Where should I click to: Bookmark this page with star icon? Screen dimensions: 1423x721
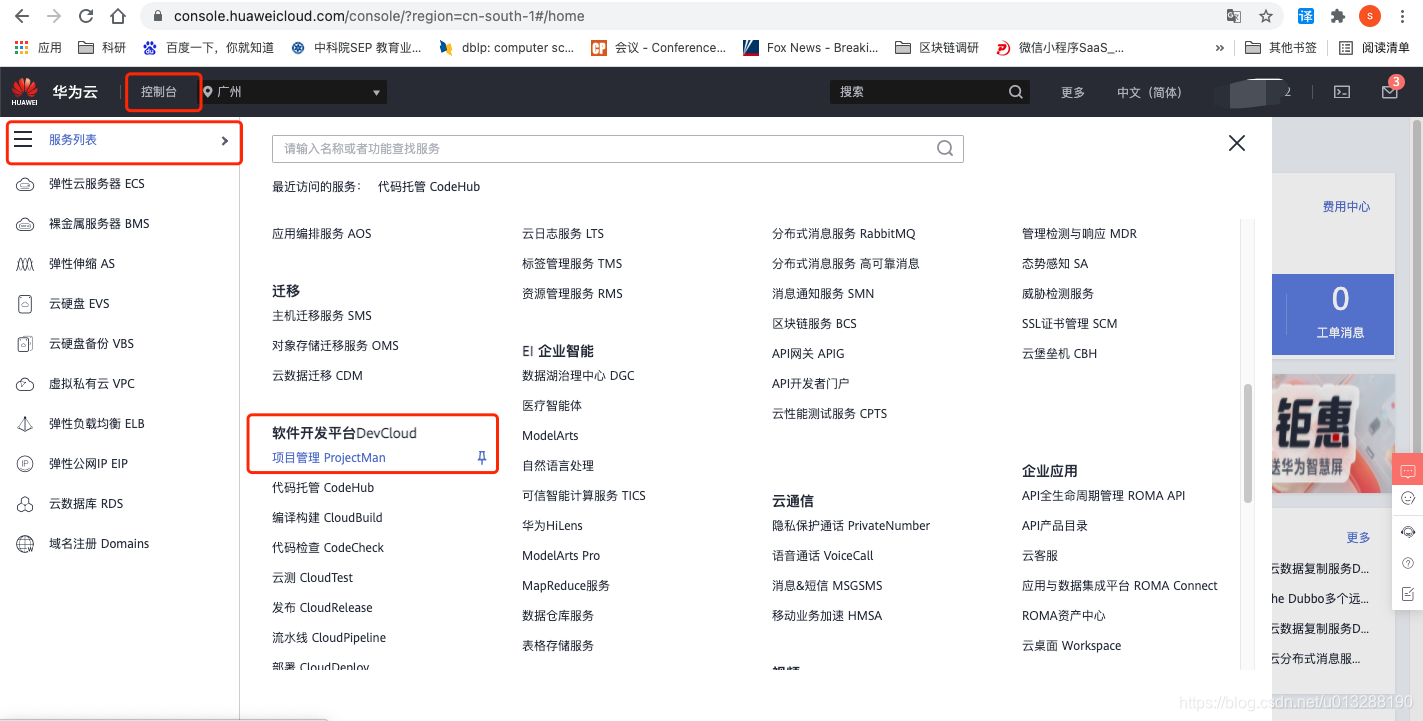pos(1266,16)
